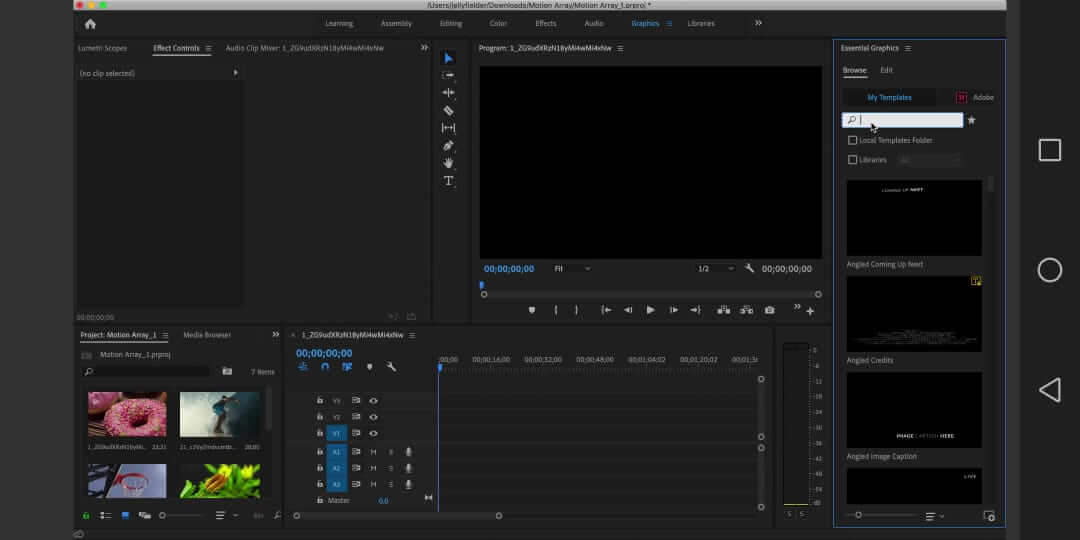Switch to the Color workspace
This screenshot has height=540, width=1080.
point(498,23)
